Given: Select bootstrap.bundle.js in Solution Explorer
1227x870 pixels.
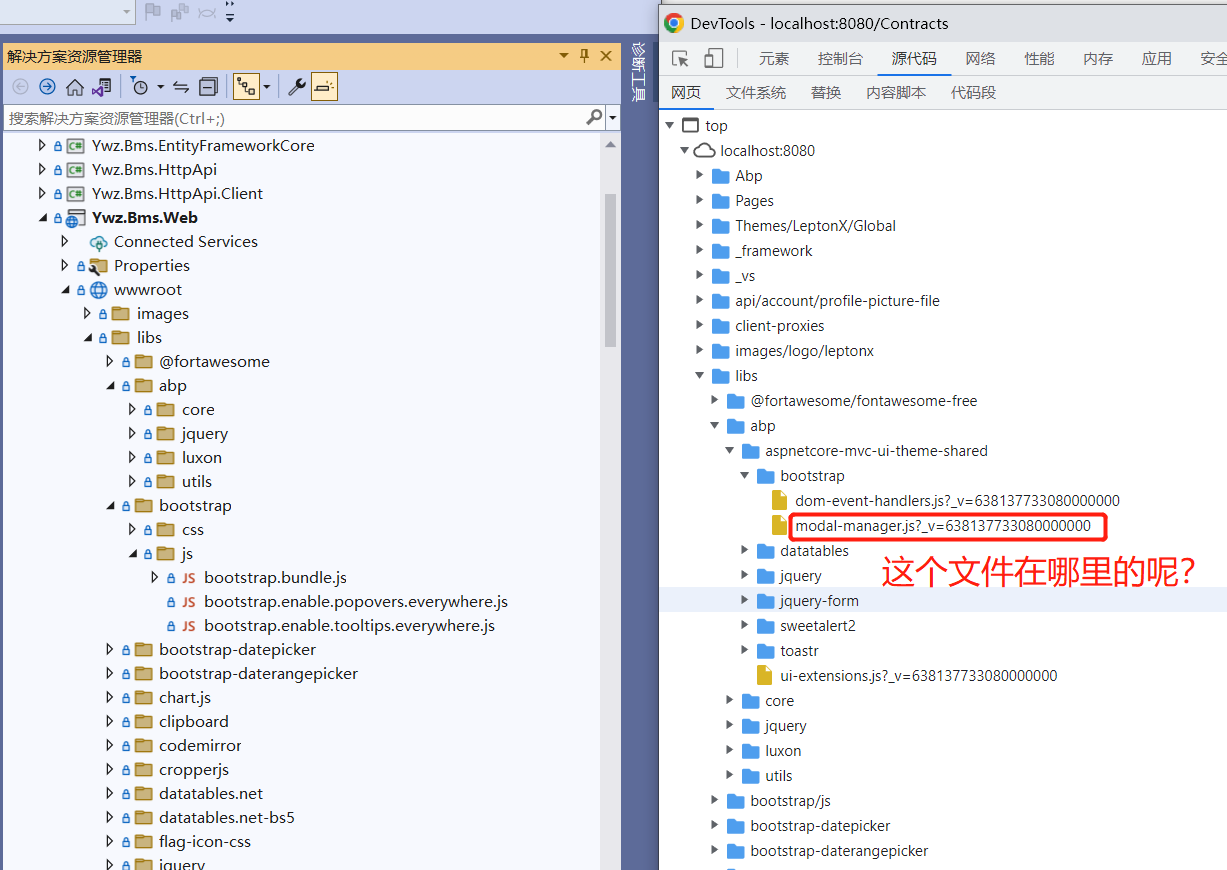Looking at the screenshot, I should (275, 578).
